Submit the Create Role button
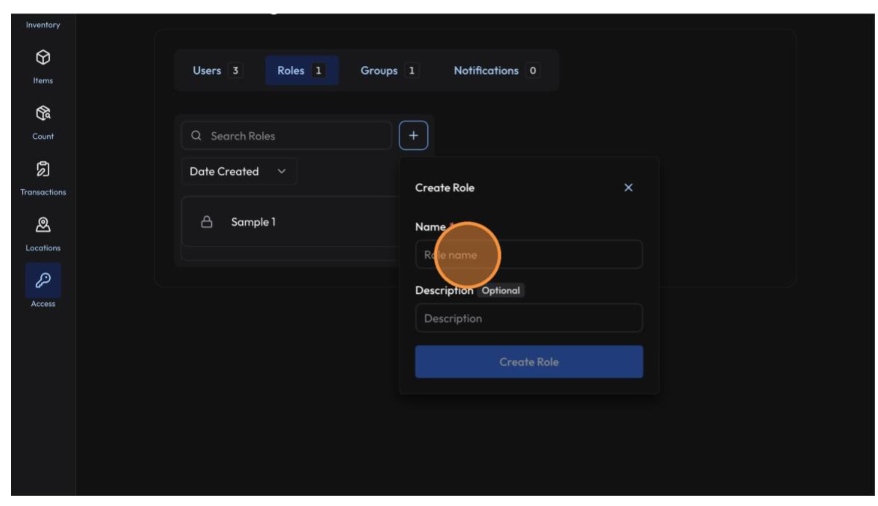 [529, 362]
